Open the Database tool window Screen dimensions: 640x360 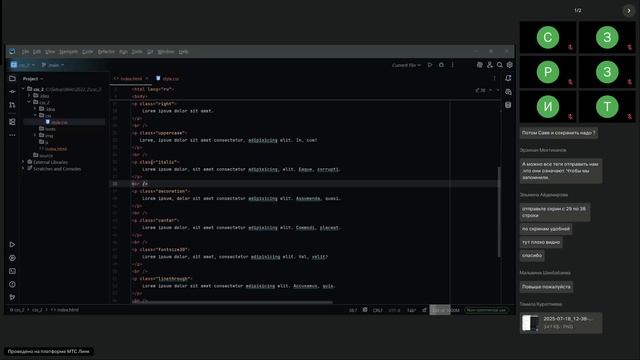[x=508, y=105]
